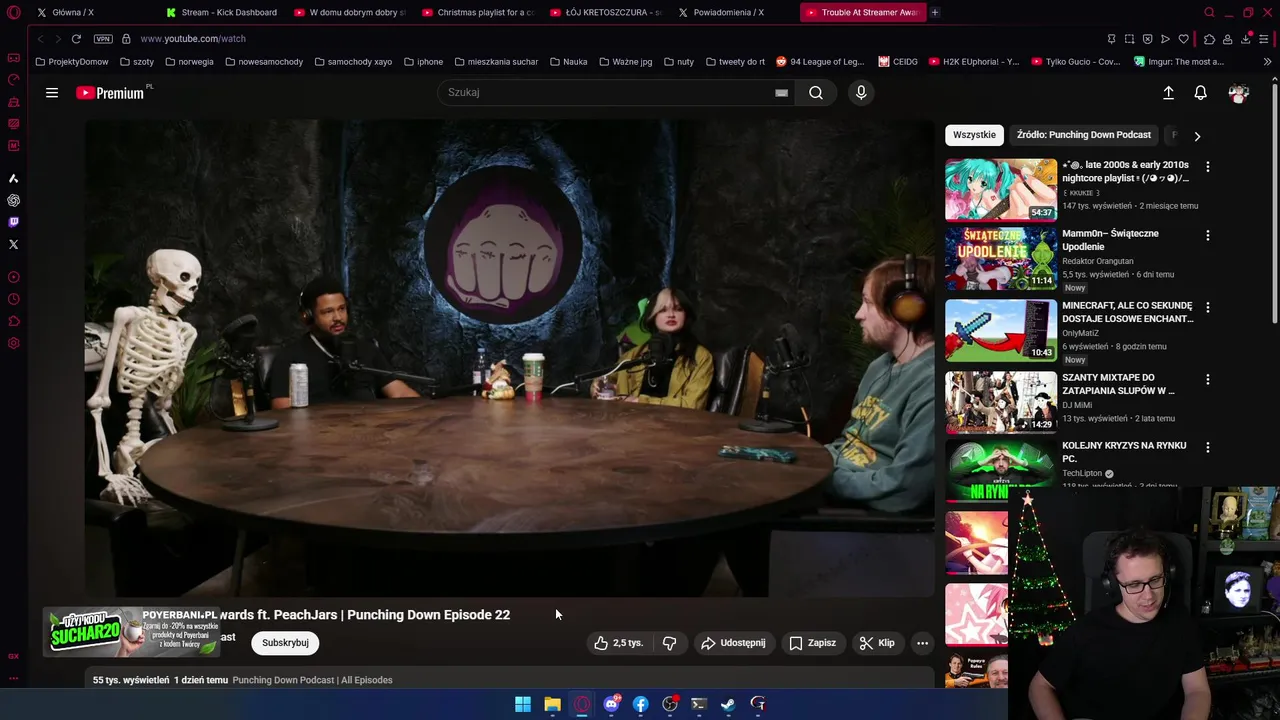
Task: Click the Zapisz save button
Action: 812,643
